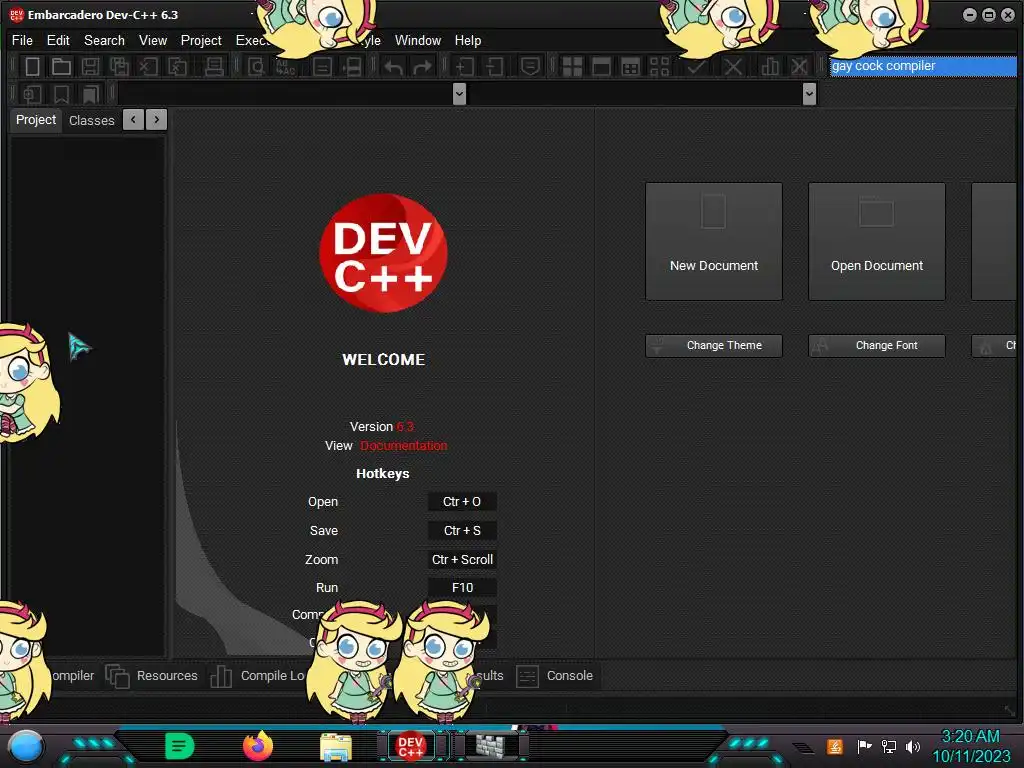Image resolution: width=1024 pixels, height=768 pixels.
Task: Click the Close All files toolbar icon
Action: (178, 67)
